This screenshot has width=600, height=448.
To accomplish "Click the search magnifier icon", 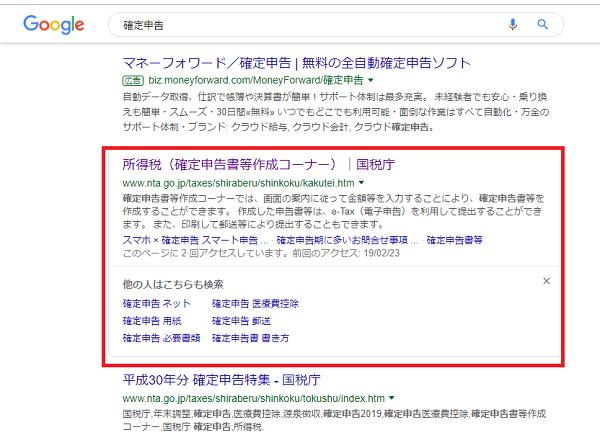I will (x=543, y=25).
